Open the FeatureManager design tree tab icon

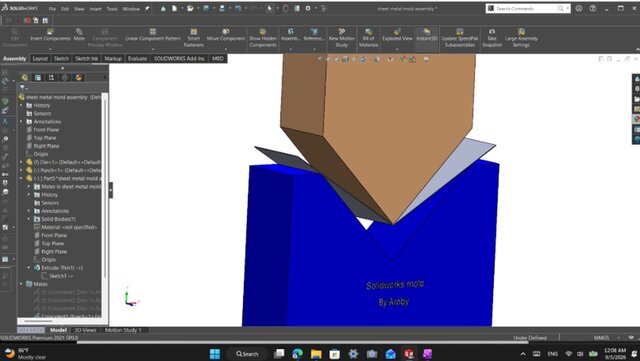[x=24, y=78]
